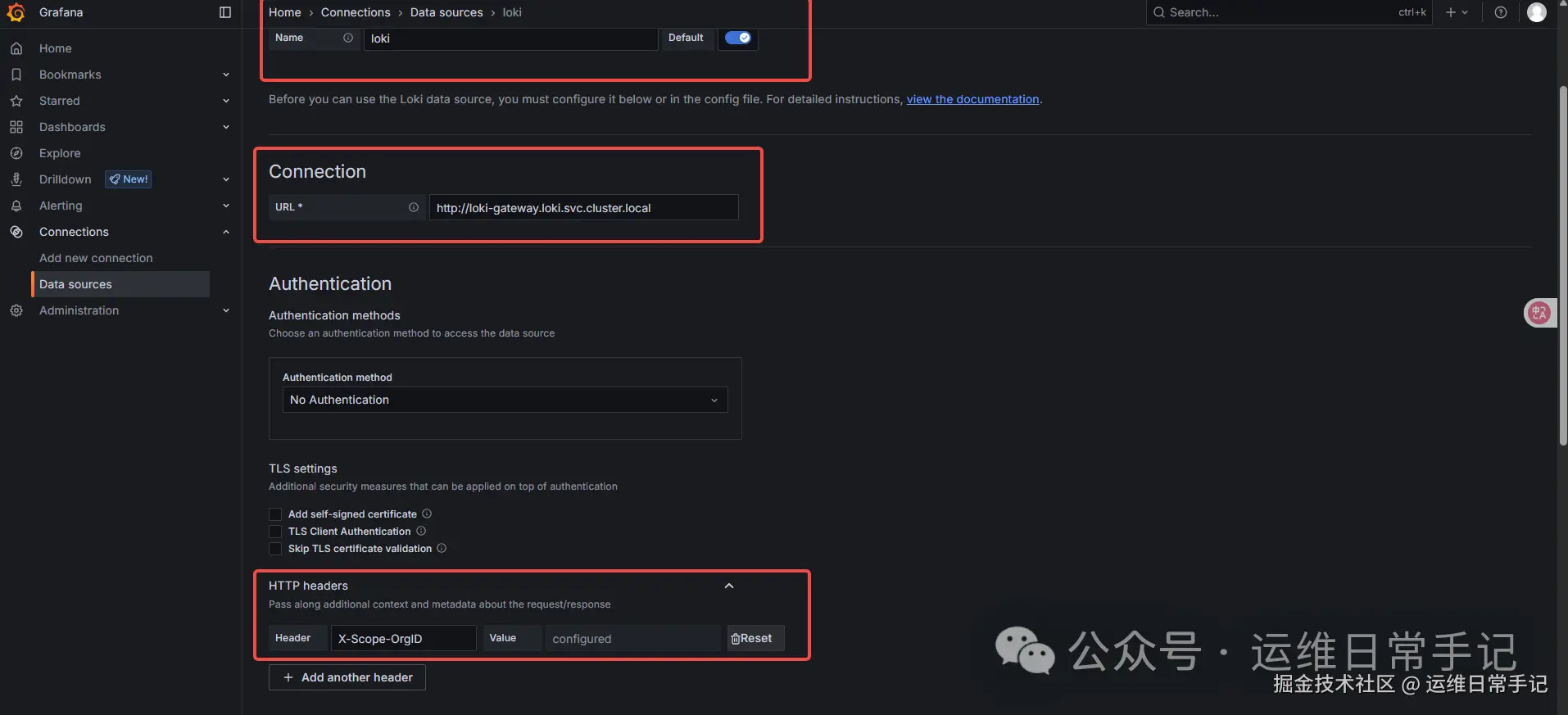
Task: Open the user avatar profile menu
Action: pos(1537,12)
